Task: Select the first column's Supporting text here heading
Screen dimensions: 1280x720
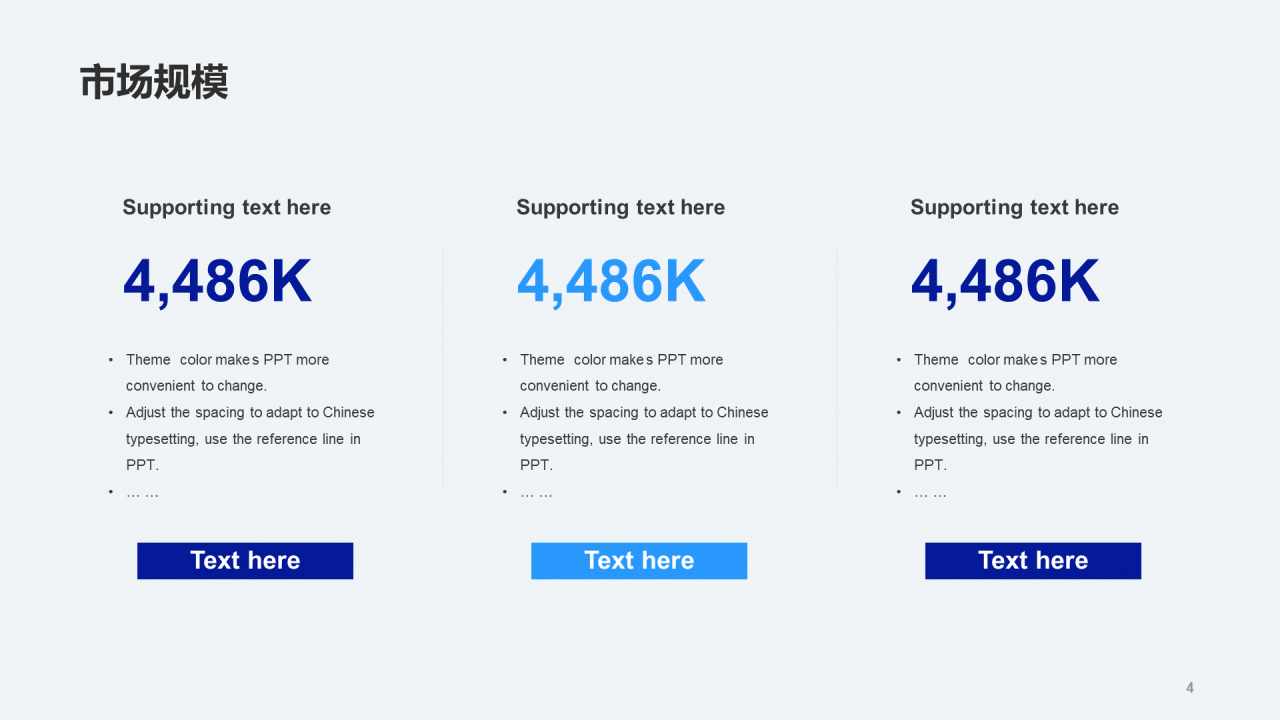Action: coord(227,208)
